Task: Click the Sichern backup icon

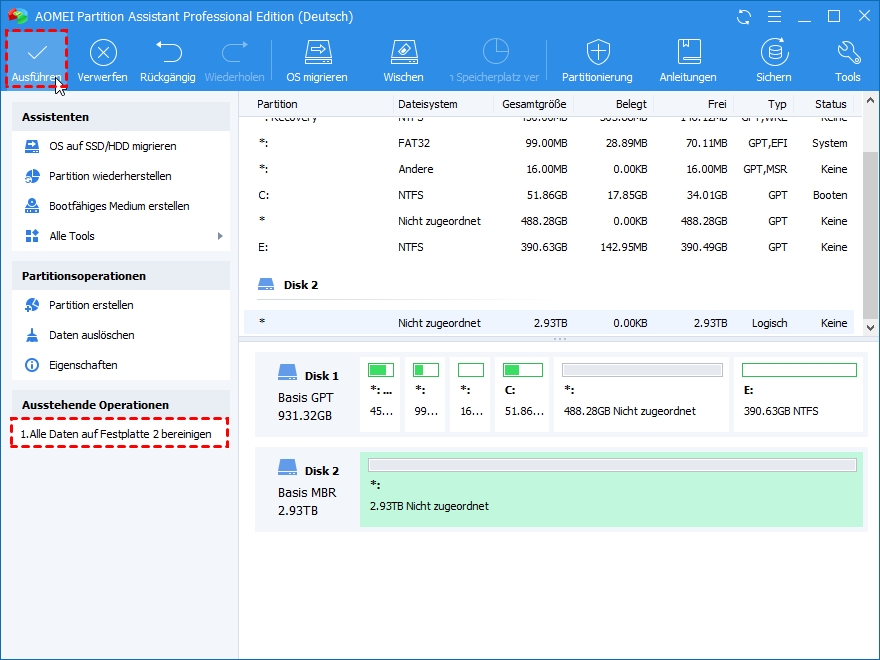Action: (773, 53)
